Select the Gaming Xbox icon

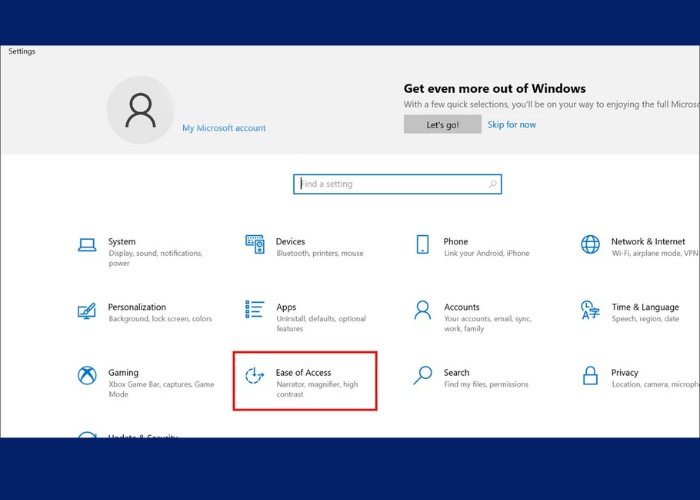click(x=87, y=376)
